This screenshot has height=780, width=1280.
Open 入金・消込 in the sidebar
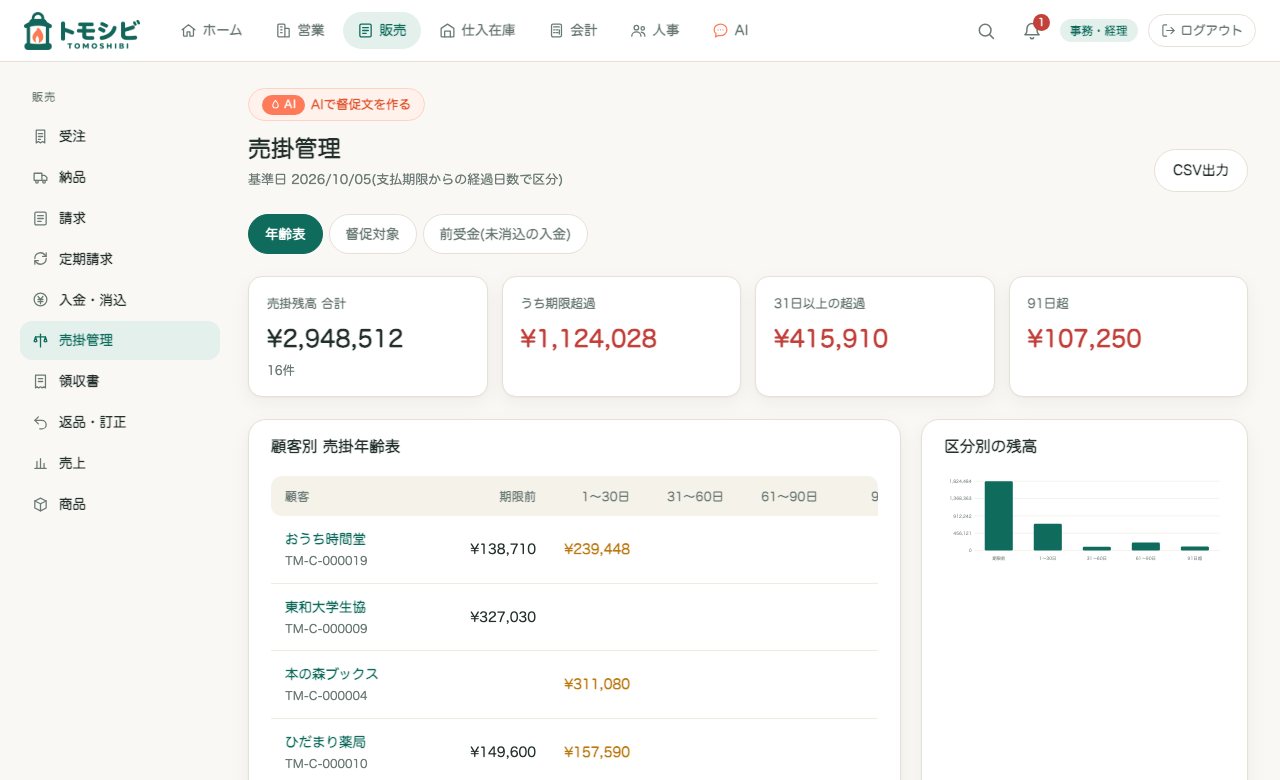(120, 300)
